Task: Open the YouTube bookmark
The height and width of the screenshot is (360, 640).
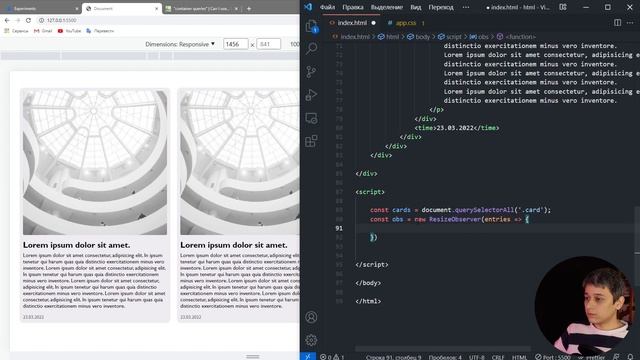Action: (69, 31)
